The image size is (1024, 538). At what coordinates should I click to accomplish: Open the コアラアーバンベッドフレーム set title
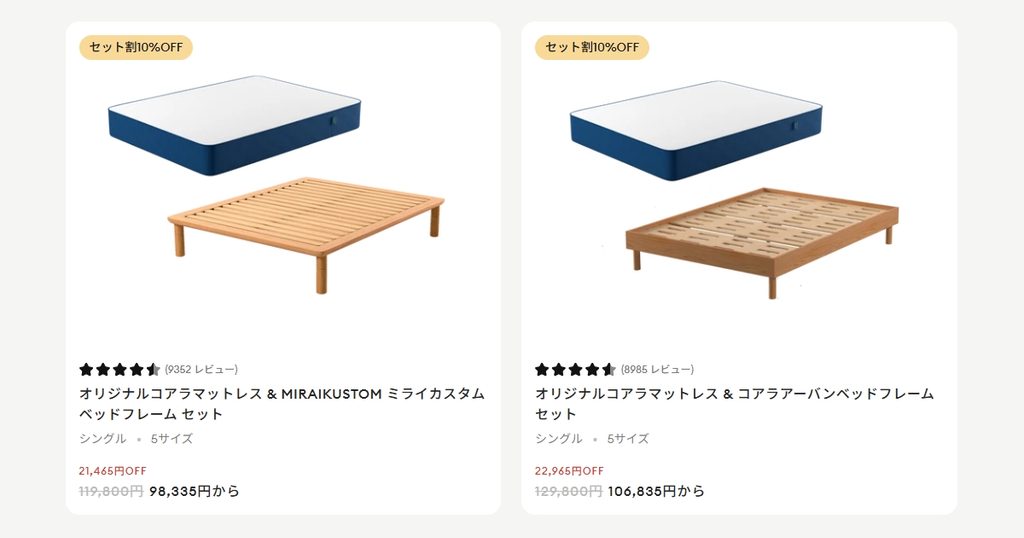tap(735, 404)
